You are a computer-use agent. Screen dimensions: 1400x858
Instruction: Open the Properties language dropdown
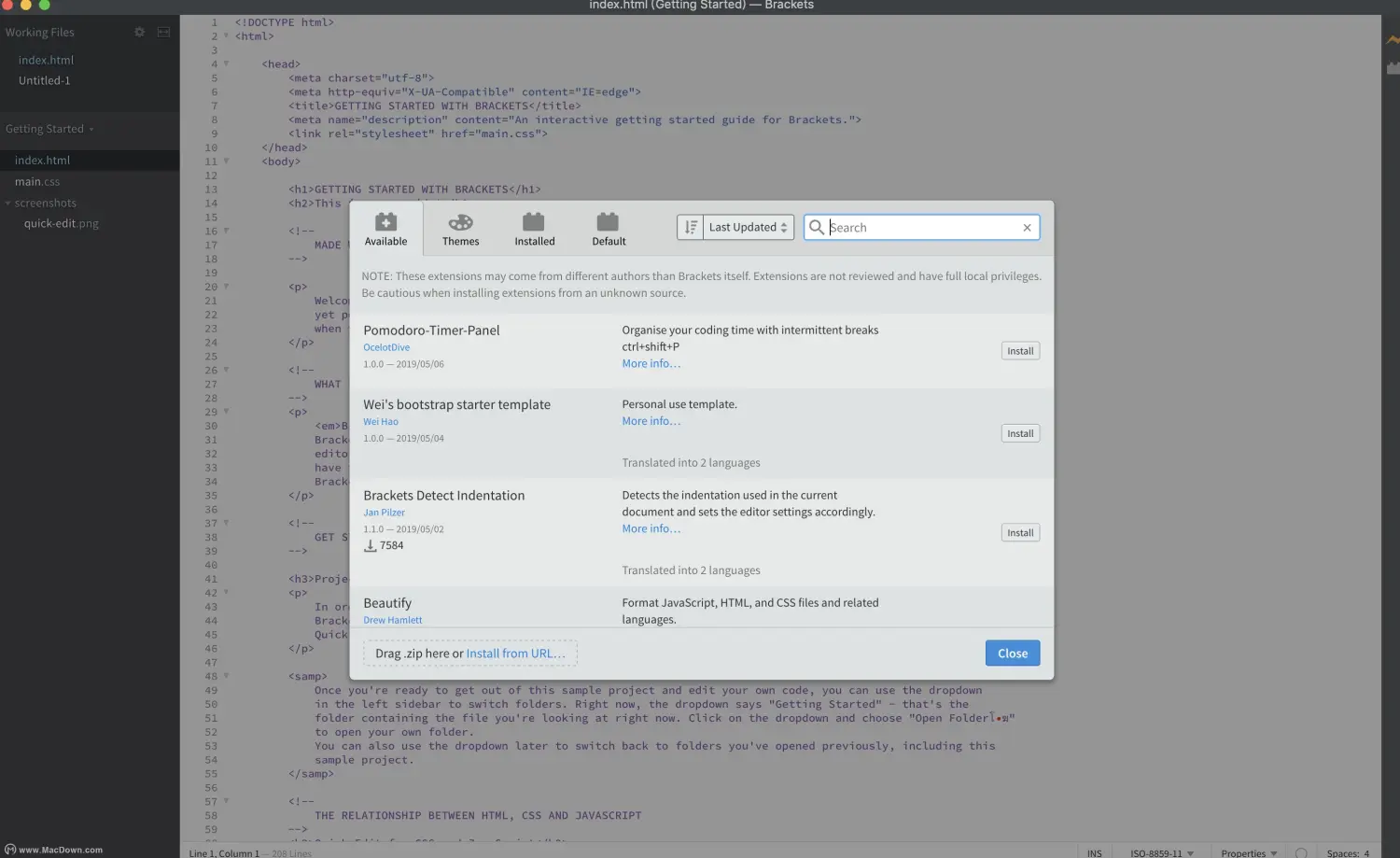point(1249,853)
